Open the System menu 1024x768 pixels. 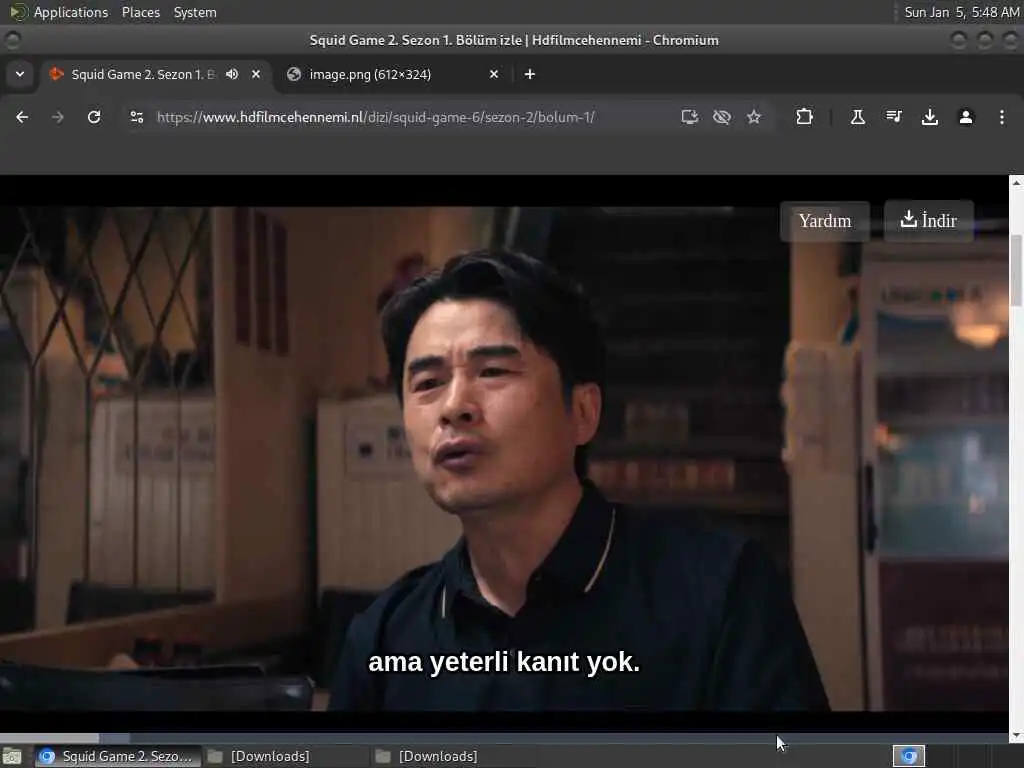coord(195,12)
